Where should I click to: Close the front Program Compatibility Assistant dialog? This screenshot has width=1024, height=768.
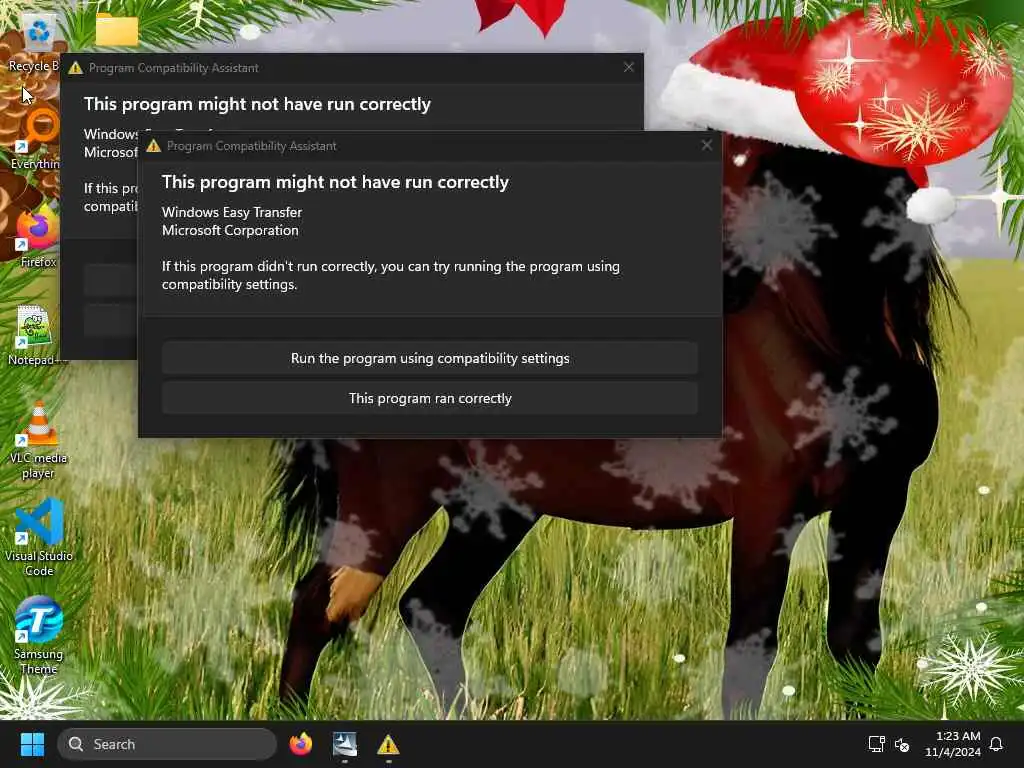pyautogui.click(x=707, y=145)
